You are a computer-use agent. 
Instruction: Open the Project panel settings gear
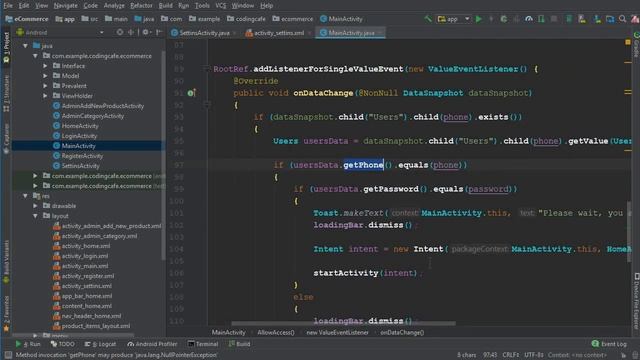point(146,32)
